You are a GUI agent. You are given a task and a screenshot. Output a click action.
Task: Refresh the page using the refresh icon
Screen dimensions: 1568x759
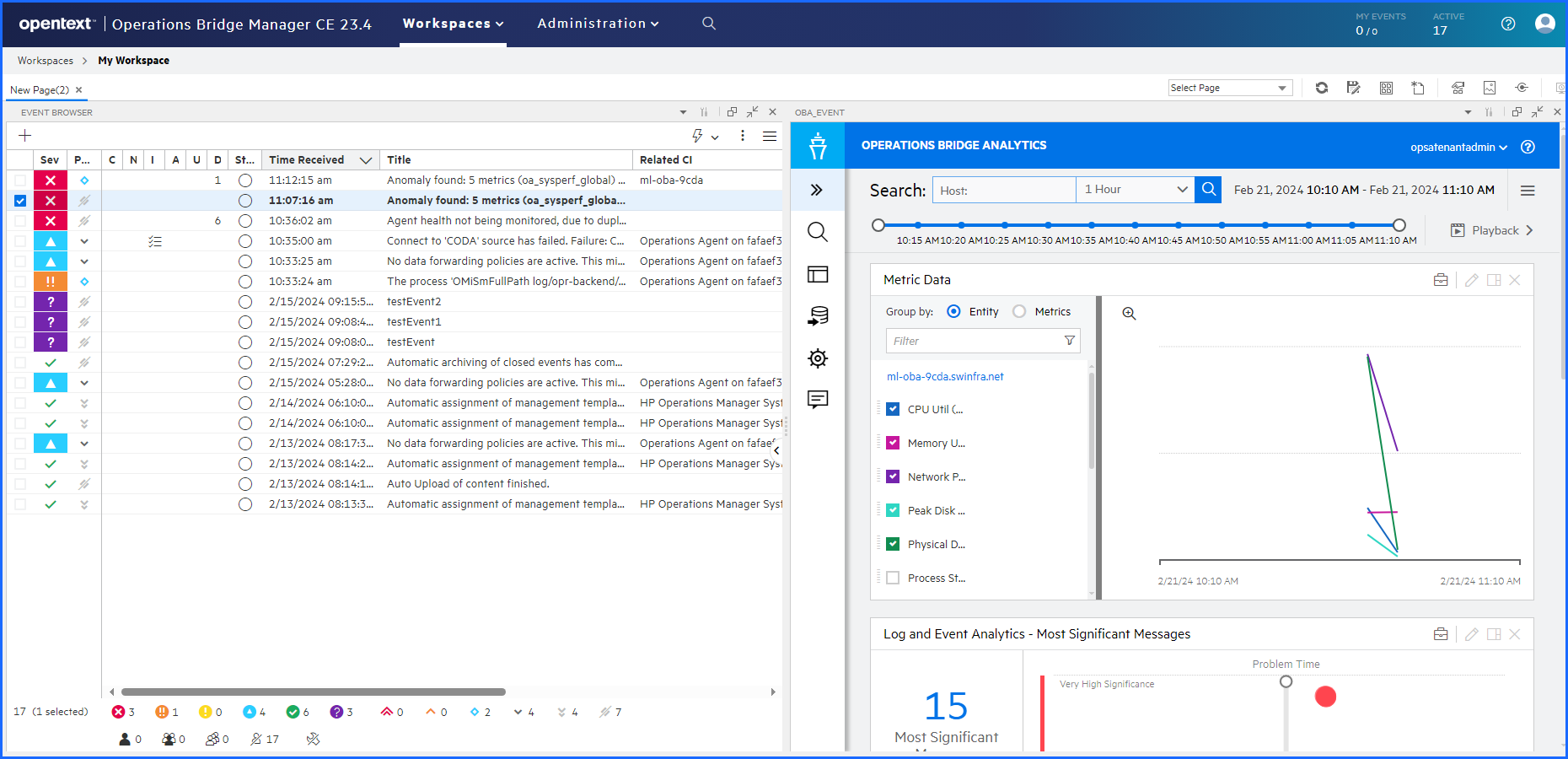coord(1322,88)
